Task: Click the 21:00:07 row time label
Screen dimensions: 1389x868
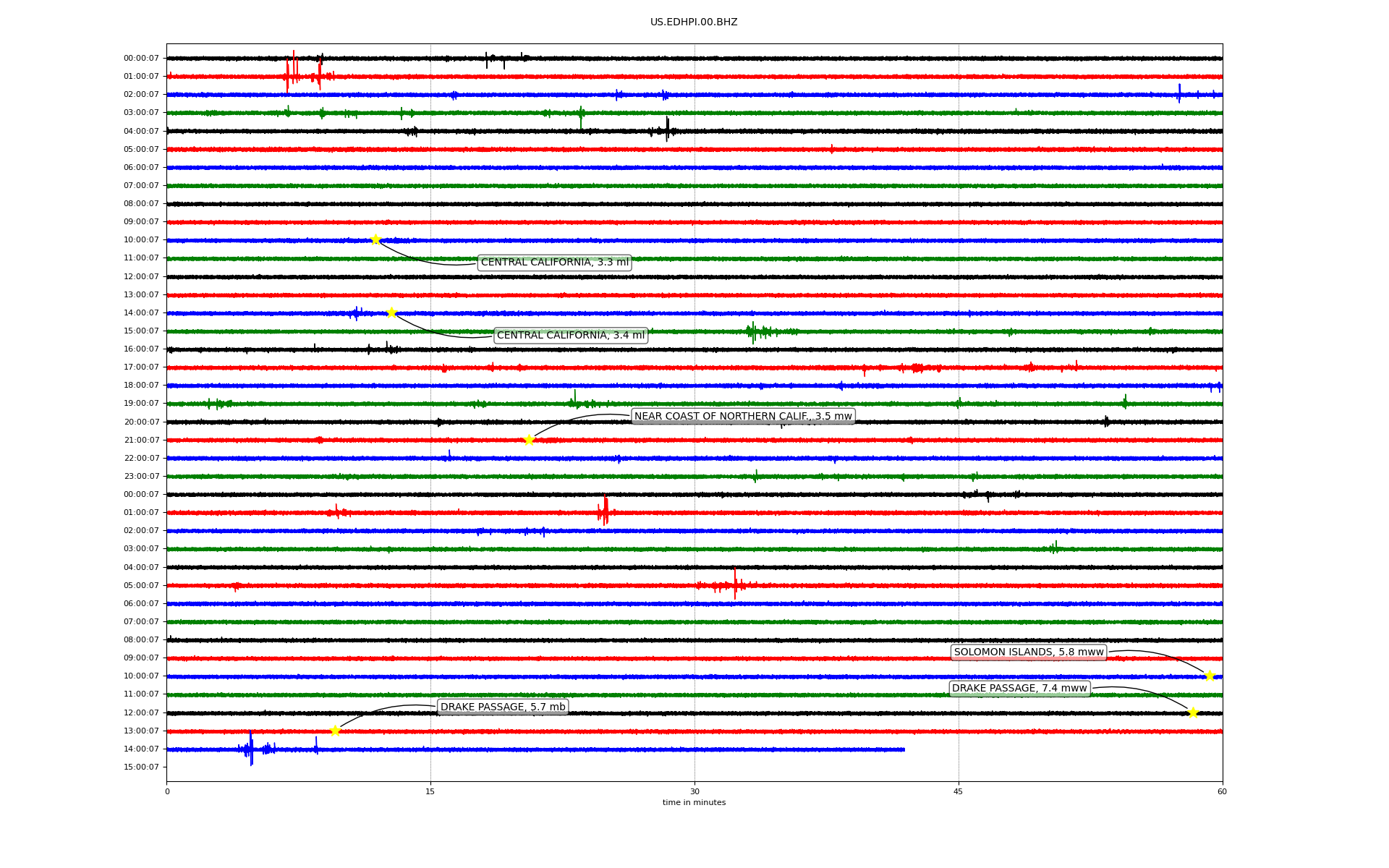Action: point(141,441)
